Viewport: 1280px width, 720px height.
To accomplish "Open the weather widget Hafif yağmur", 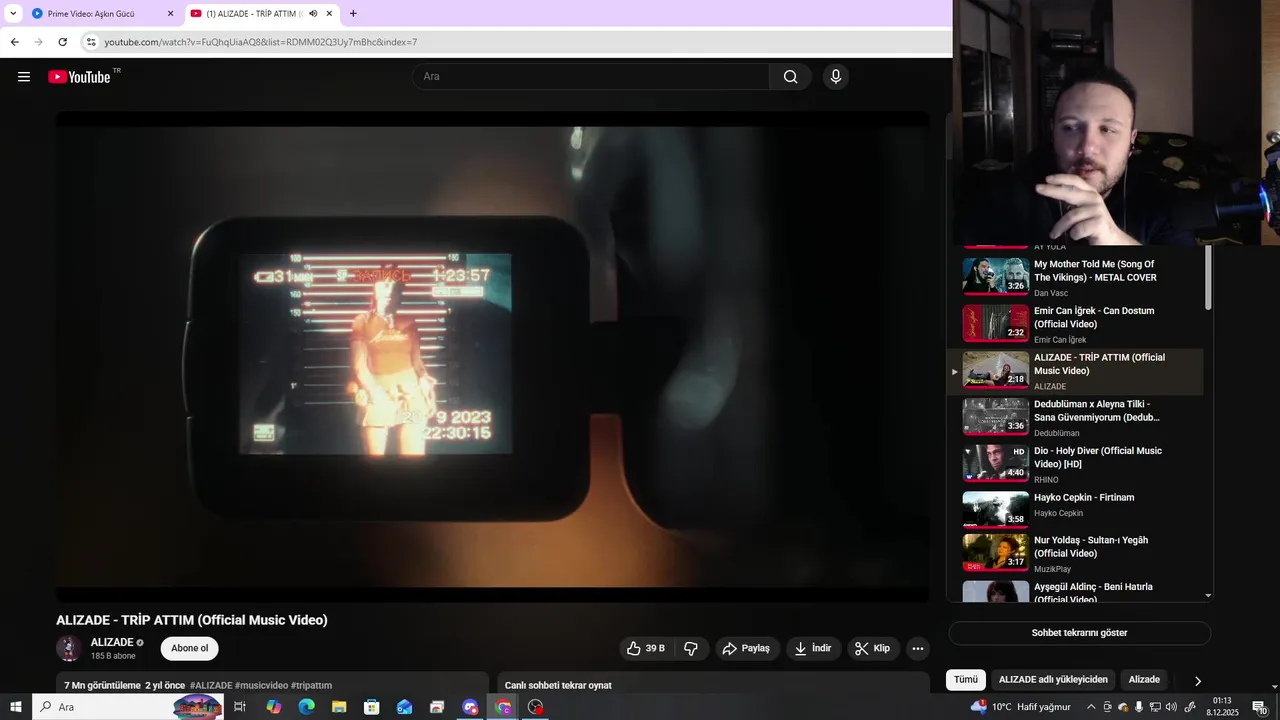I will click(x=1020, y=707).
